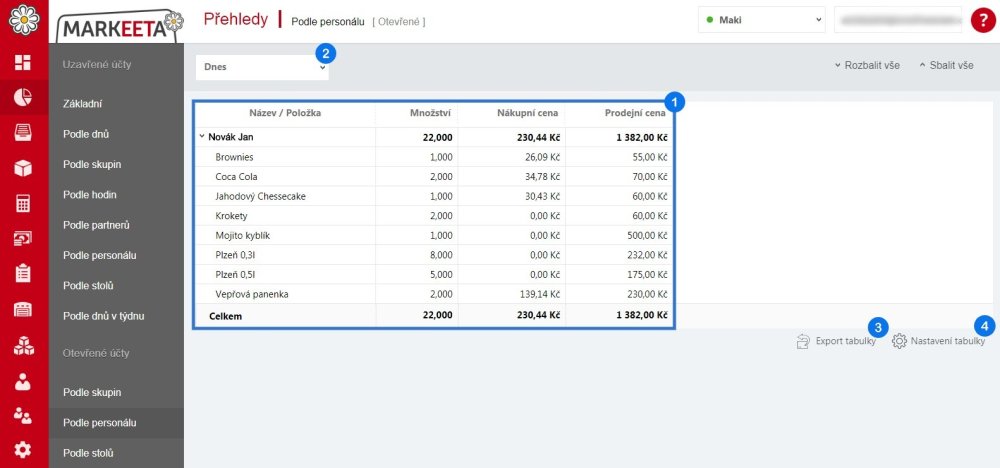Screen dimensions: 1000x468
Task: Click the Plzeň 0,3l row name
Action: pos(236,255)
